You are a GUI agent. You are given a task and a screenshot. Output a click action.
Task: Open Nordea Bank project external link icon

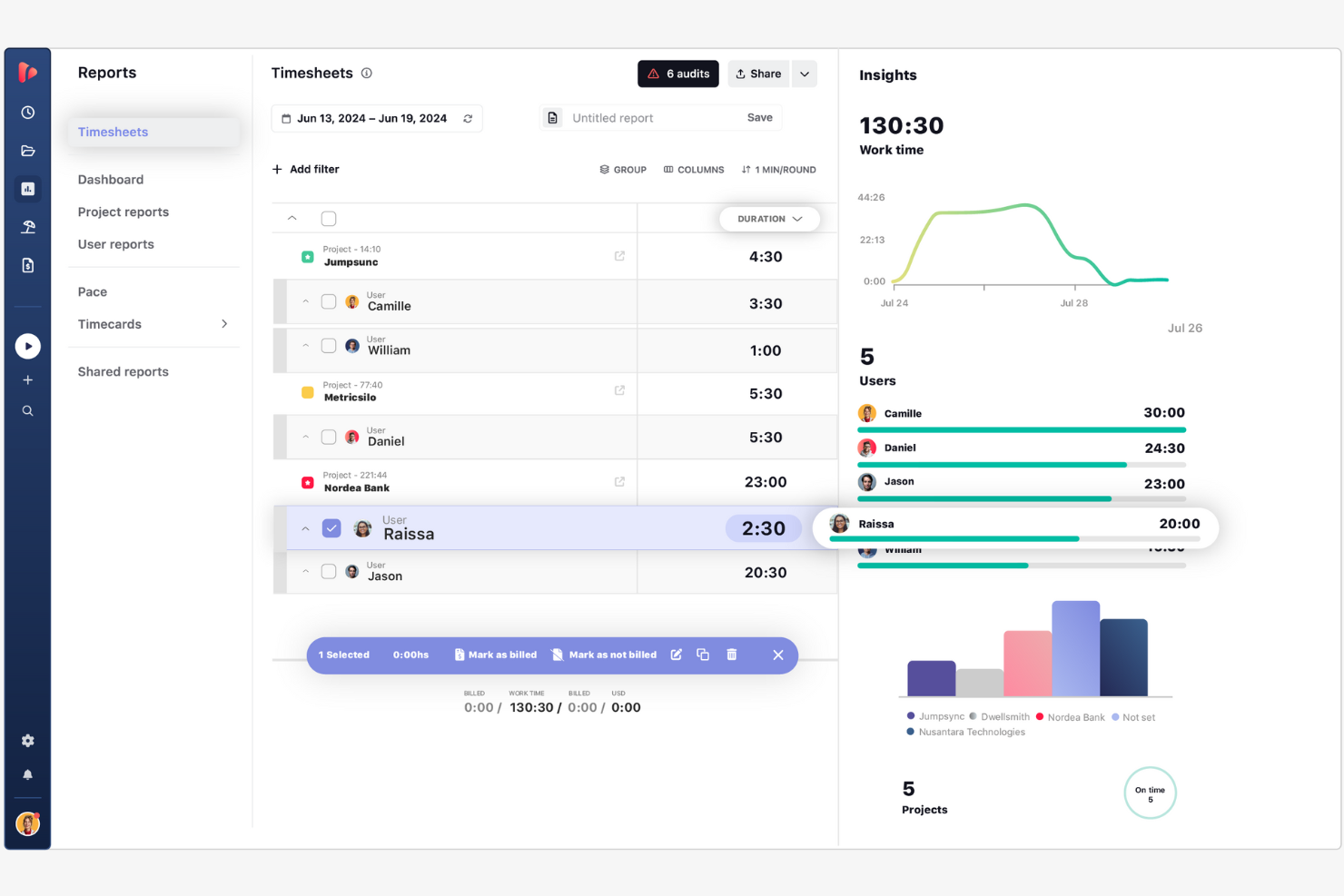pos(619,482)
